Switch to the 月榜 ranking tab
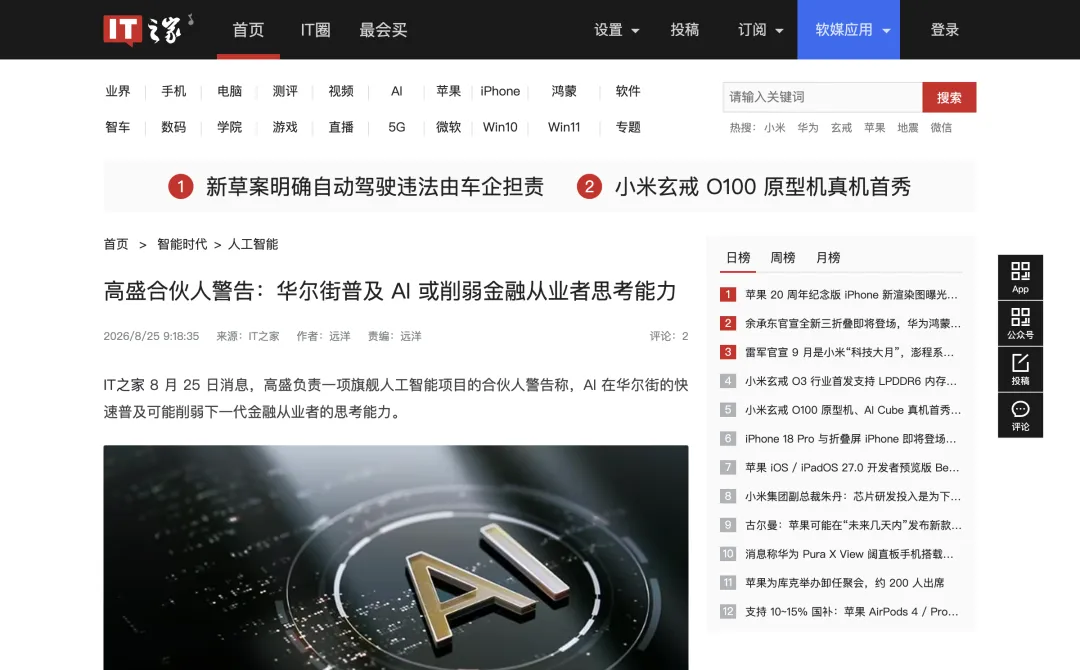Image resolution: width=1080 pixels, height=670 pixels. 828,258
